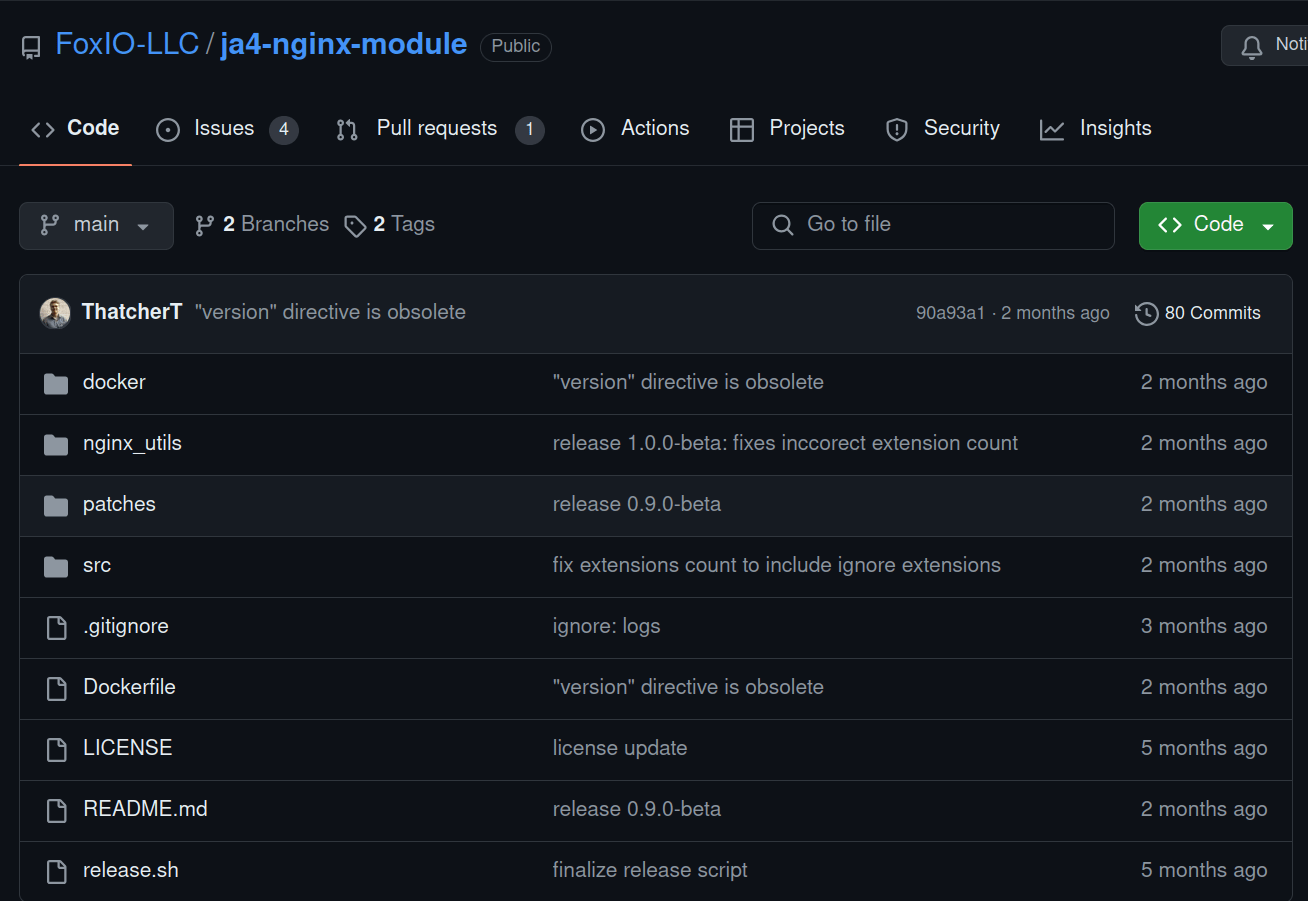Open commit hash 90a93a1
1308x901 pixels.
pos(950,313)
